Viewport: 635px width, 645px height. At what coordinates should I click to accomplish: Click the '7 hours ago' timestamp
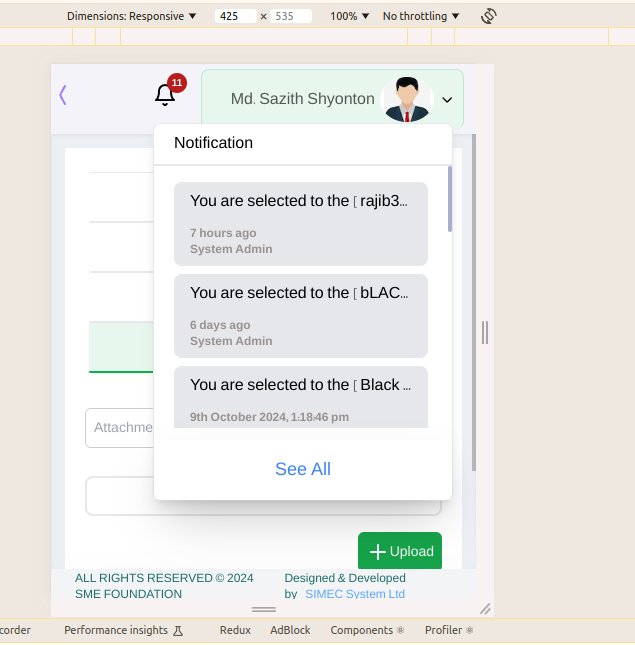(x=223, y=233)
